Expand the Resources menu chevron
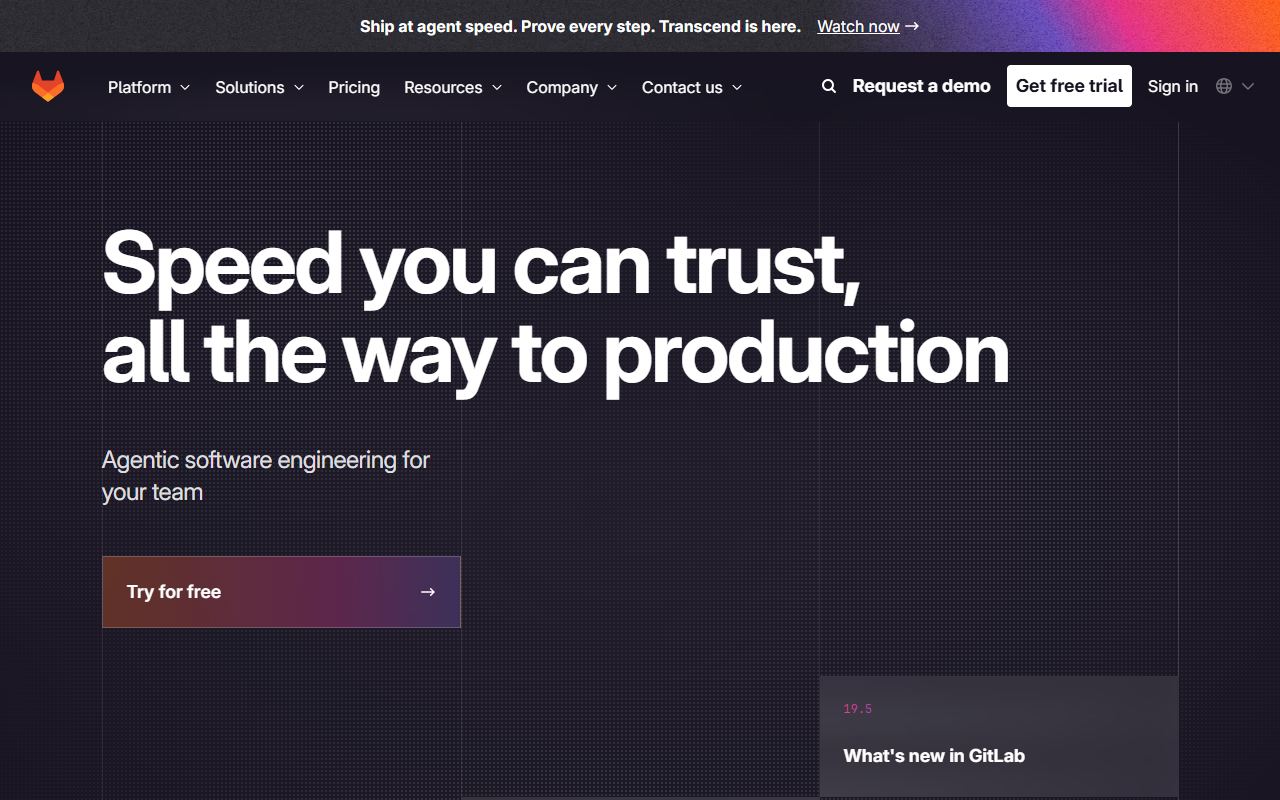This screenshot has width=1280, height=800. pyautogui.click(x=497, y=88)
